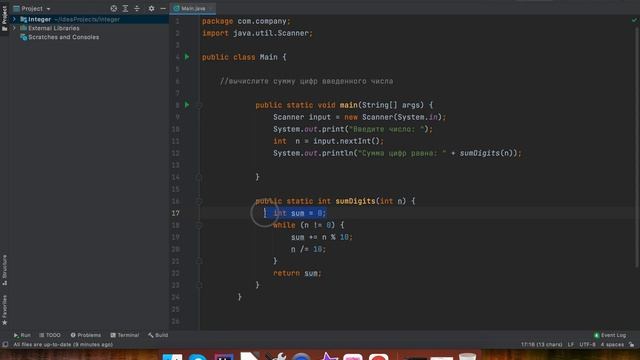The width and height of the screenshot is (640, 360).
Task: Click fold end marker at line 21
Action: click(199, 261)
